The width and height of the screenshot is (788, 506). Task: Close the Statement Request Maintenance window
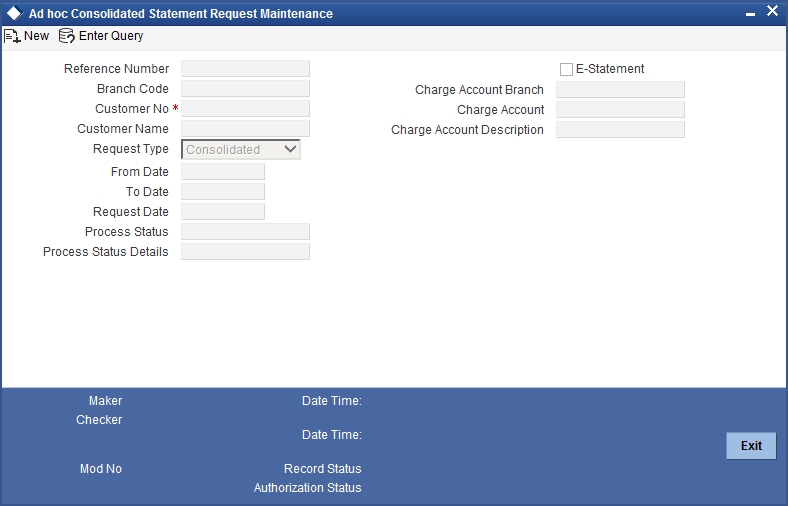click(x=772, y=11)
